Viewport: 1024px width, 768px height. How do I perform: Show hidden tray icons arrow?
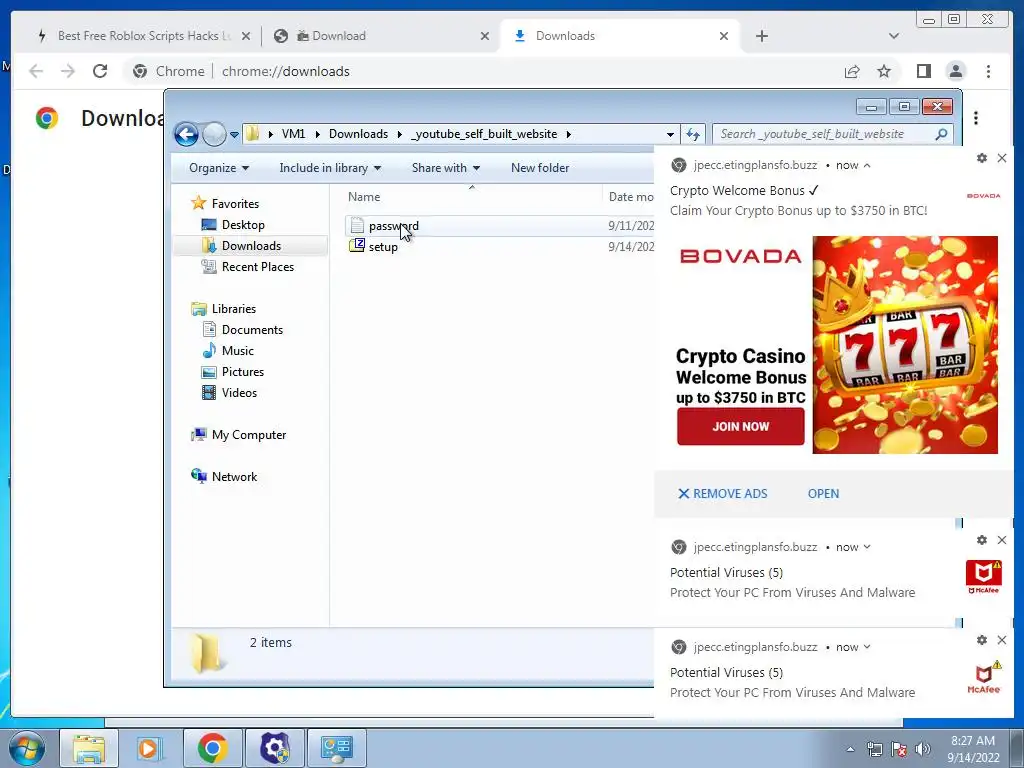850,749
